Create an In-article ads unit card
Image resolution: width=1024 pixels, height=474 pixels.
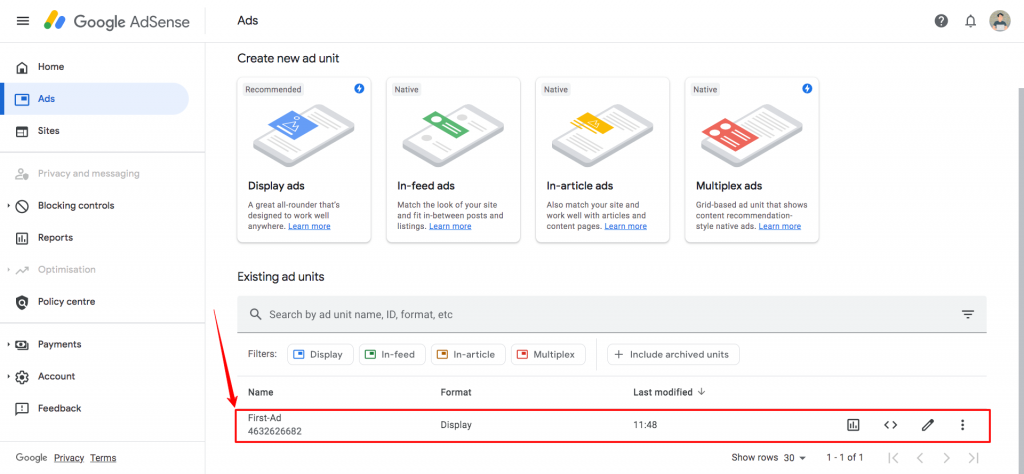tap(602, 160)
